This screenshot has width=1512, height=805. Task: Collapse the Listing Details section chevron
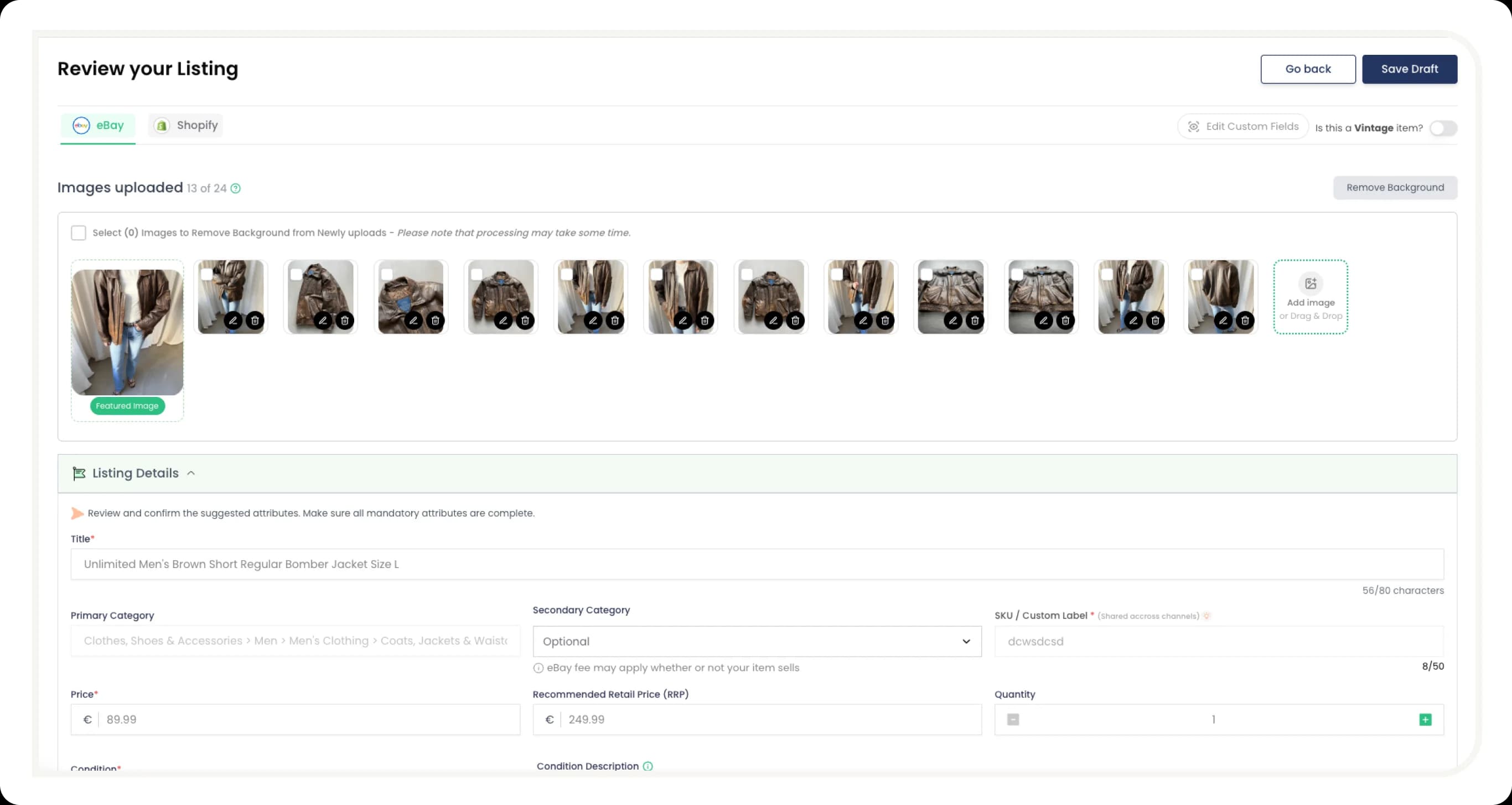click(x=191, y=473)
